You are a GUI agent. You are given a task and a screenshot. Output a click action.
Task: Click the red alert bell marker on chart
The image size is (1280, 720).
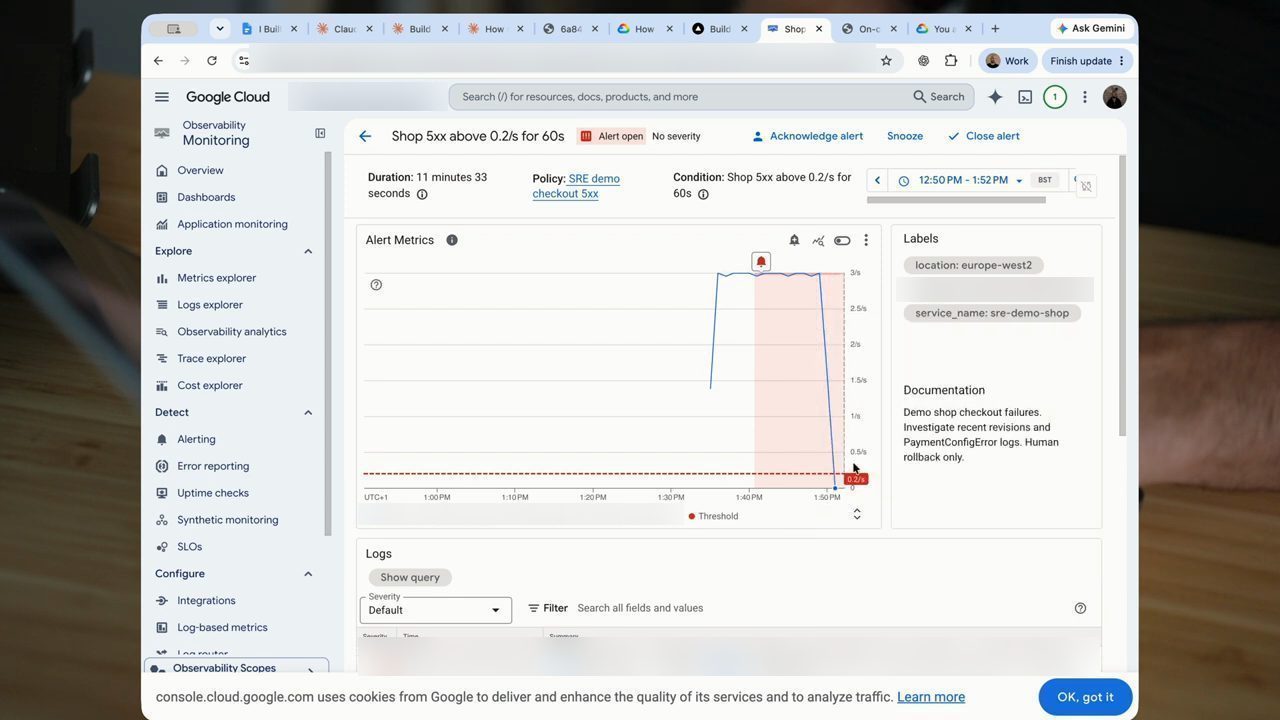coord(761,262)
